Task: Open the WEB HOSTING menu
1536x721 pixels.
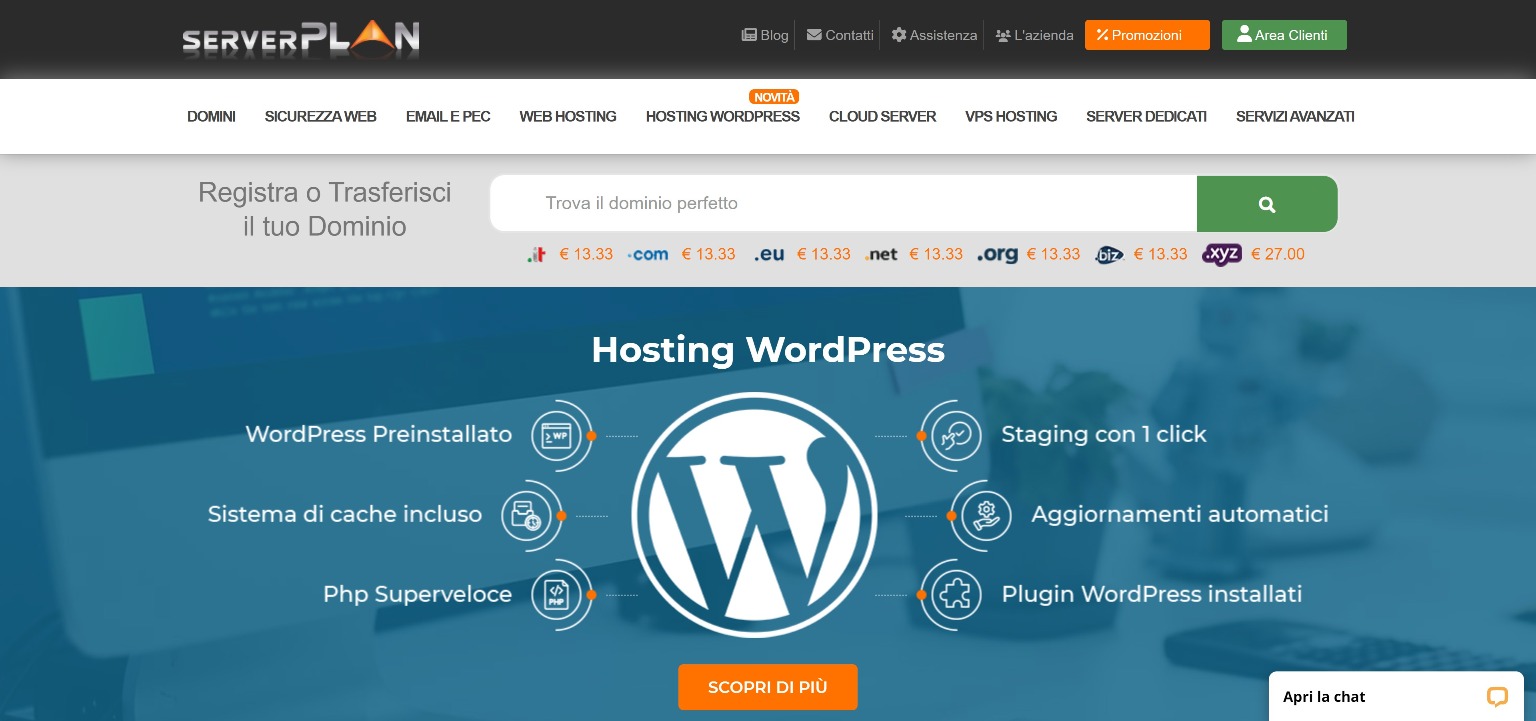Action: 568,117
